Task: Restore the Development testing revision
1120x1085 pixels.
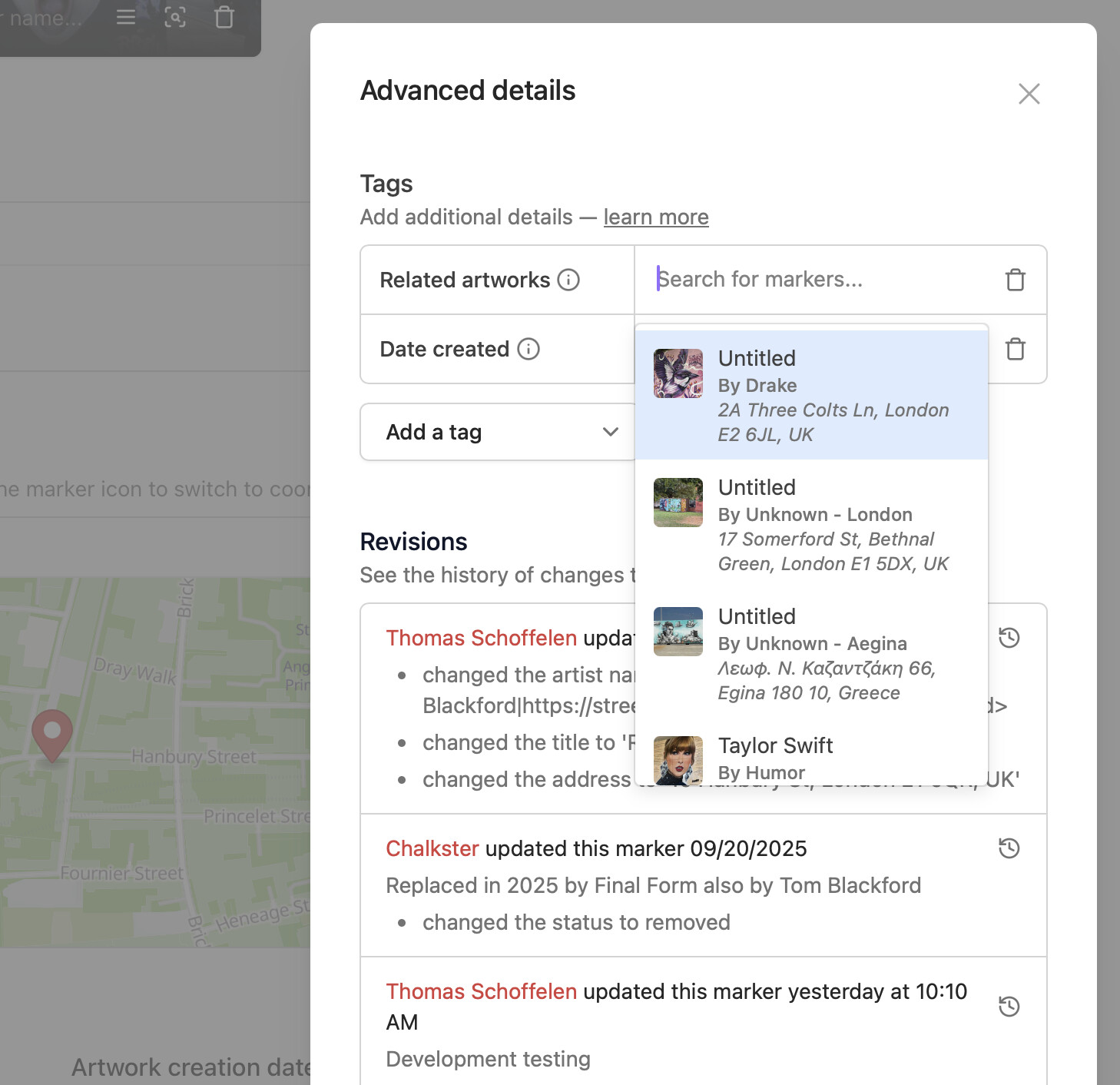Action: tap(1009, 1007)
